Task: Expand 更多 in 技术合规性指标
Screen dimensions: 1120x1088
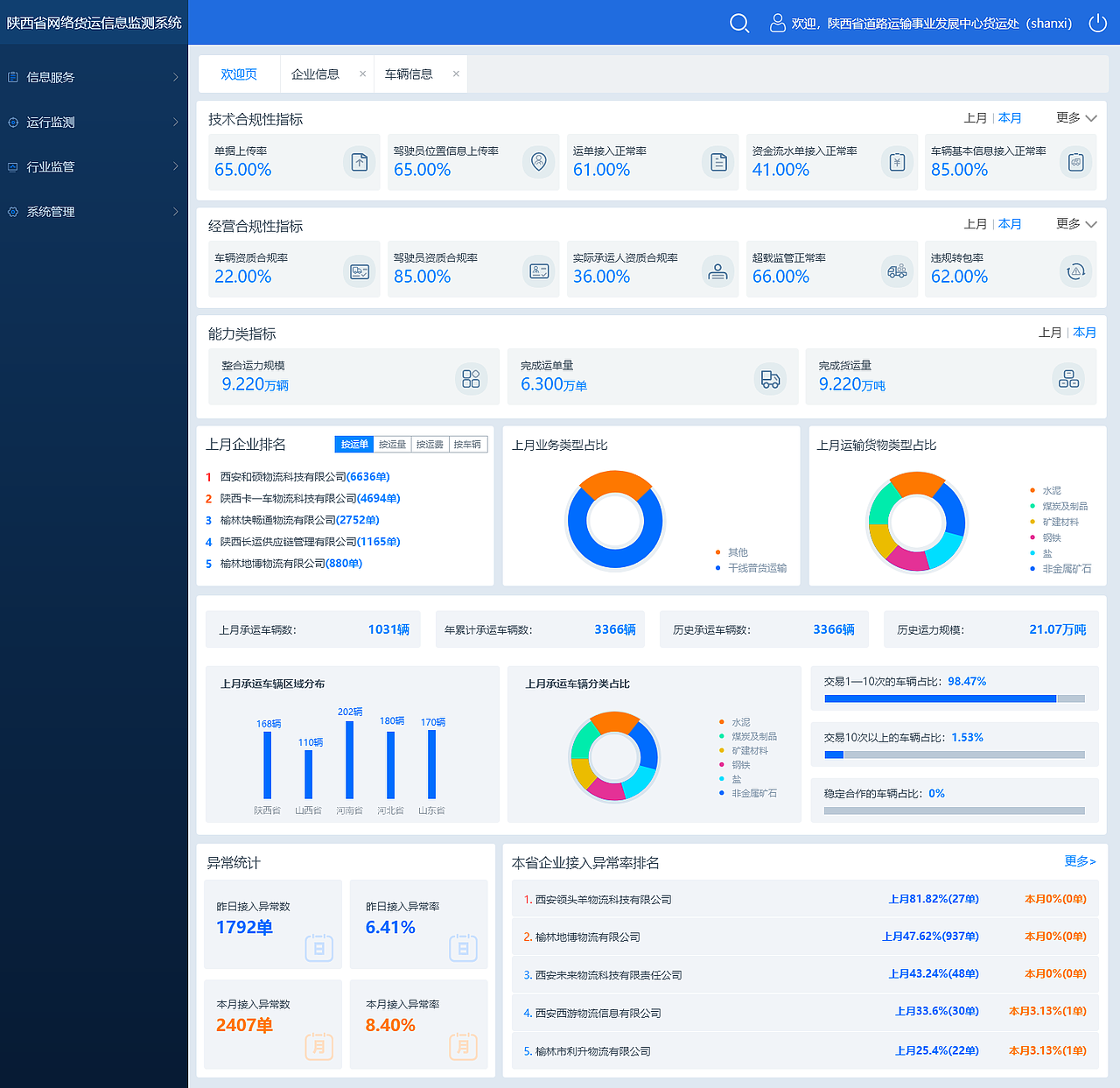Action: click(x=1076, y=117)
